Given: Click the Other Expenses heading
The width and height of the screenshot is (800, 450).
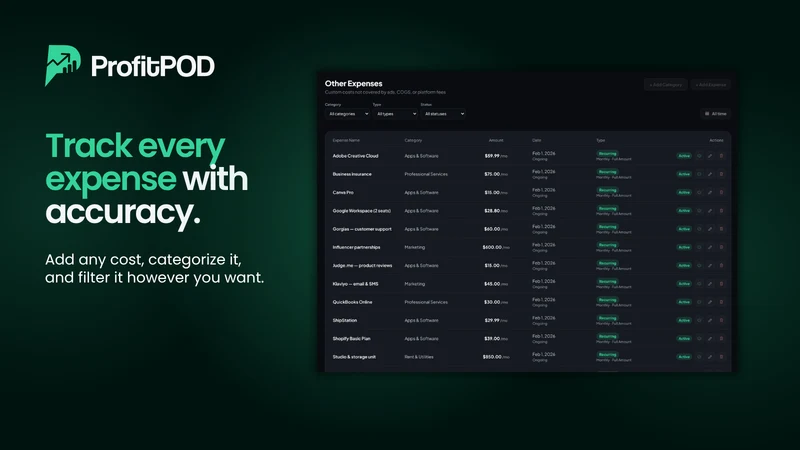Looking at the screenshot, I should coord(354,83).
